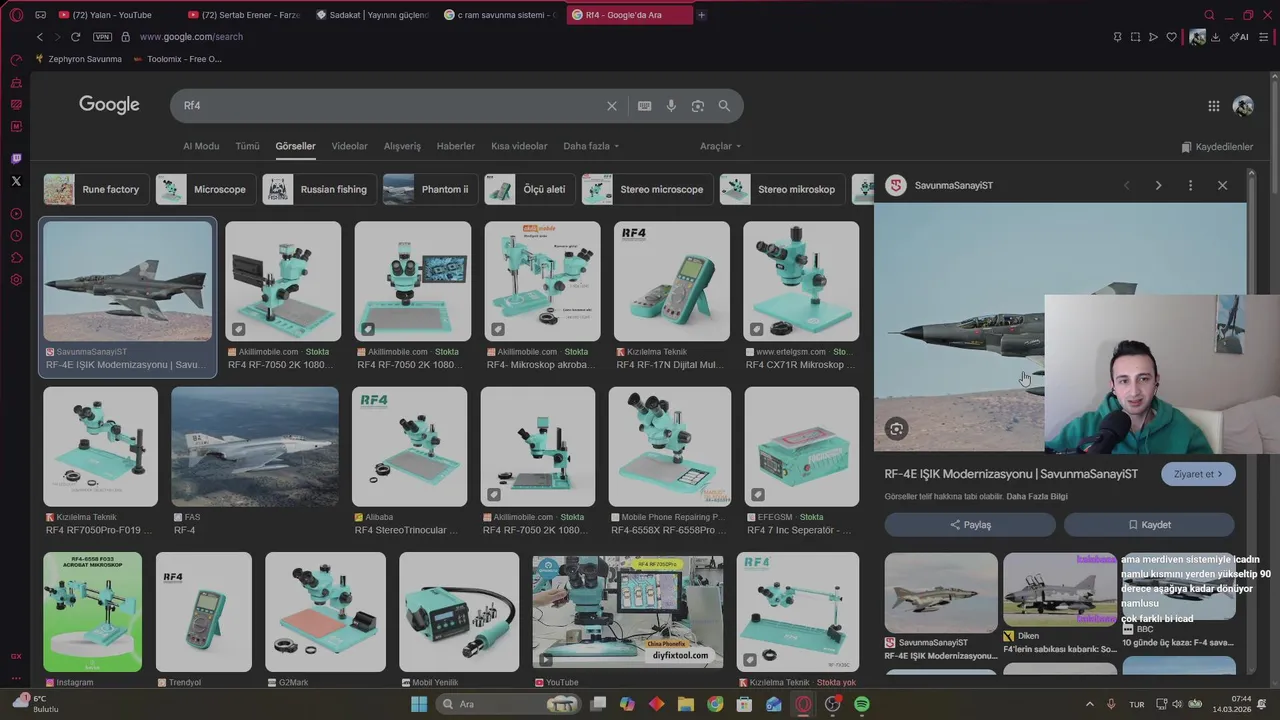Viewport: 1280px width, 720px height.
Task: Go back to the previous page
Action: (40, 37)
